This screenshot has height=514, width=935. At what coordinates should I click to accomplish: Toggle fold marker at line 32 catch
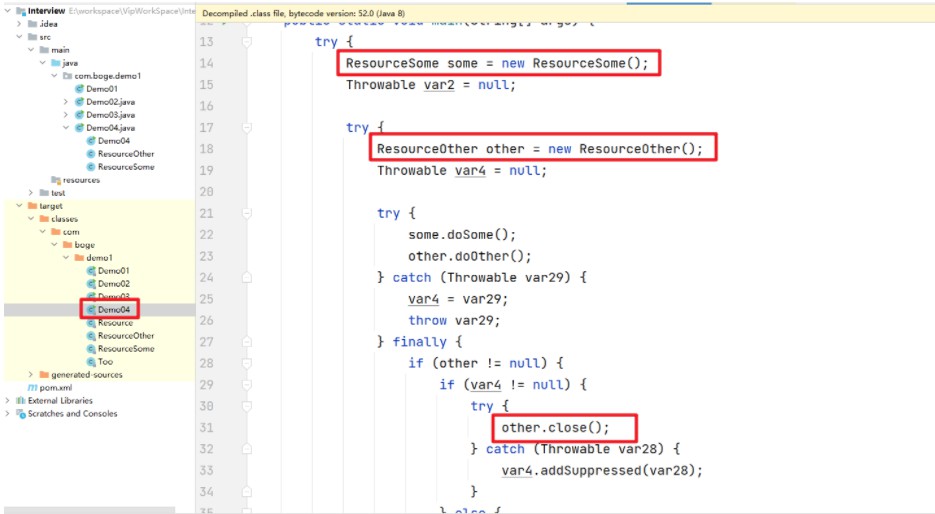[246, 449]
